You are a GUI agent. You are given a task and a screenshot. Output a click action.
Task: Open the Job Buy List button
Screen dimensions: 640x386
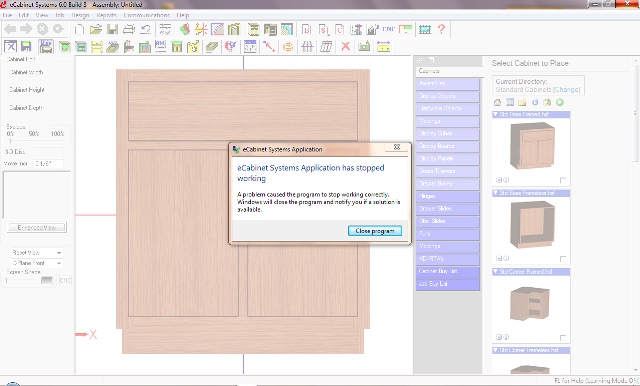[x=448, y=284]
